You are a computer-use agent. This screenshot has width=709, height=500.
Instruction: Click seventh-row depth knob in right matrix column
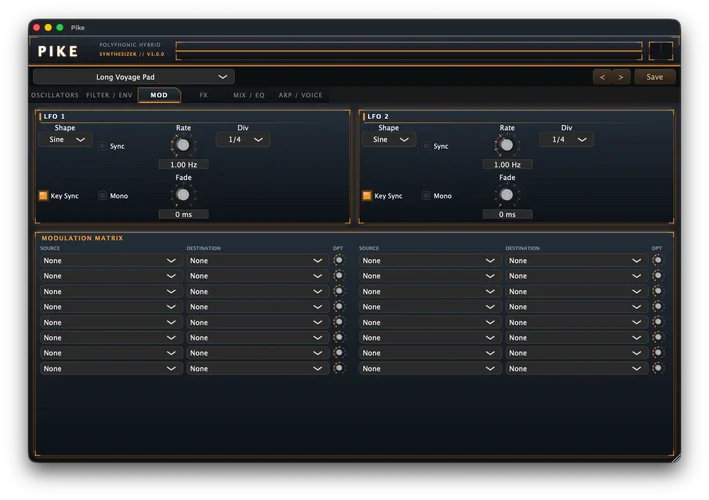tap(658, 353)
